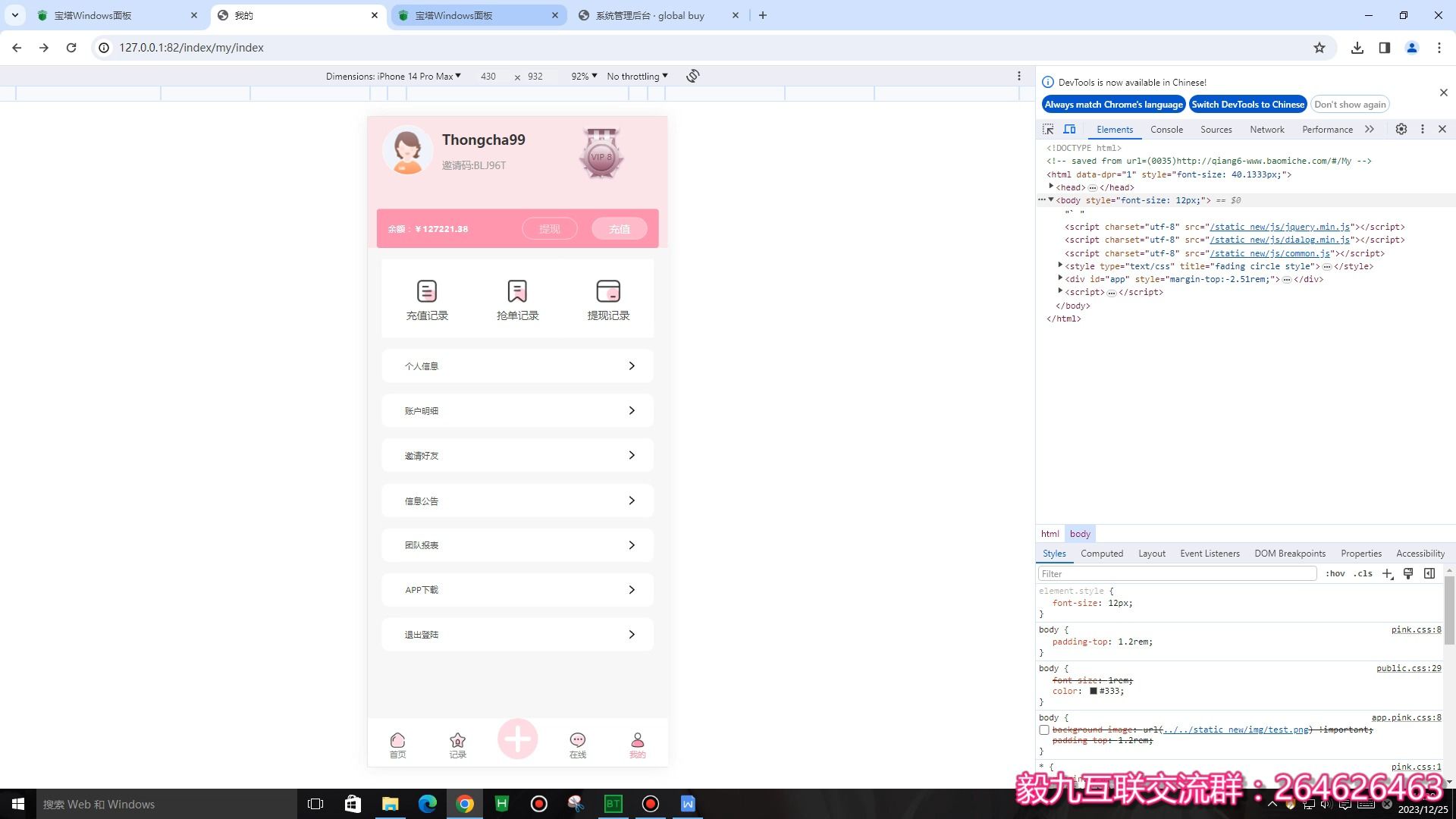Click Don't show again button

(x=1350, y=105)
